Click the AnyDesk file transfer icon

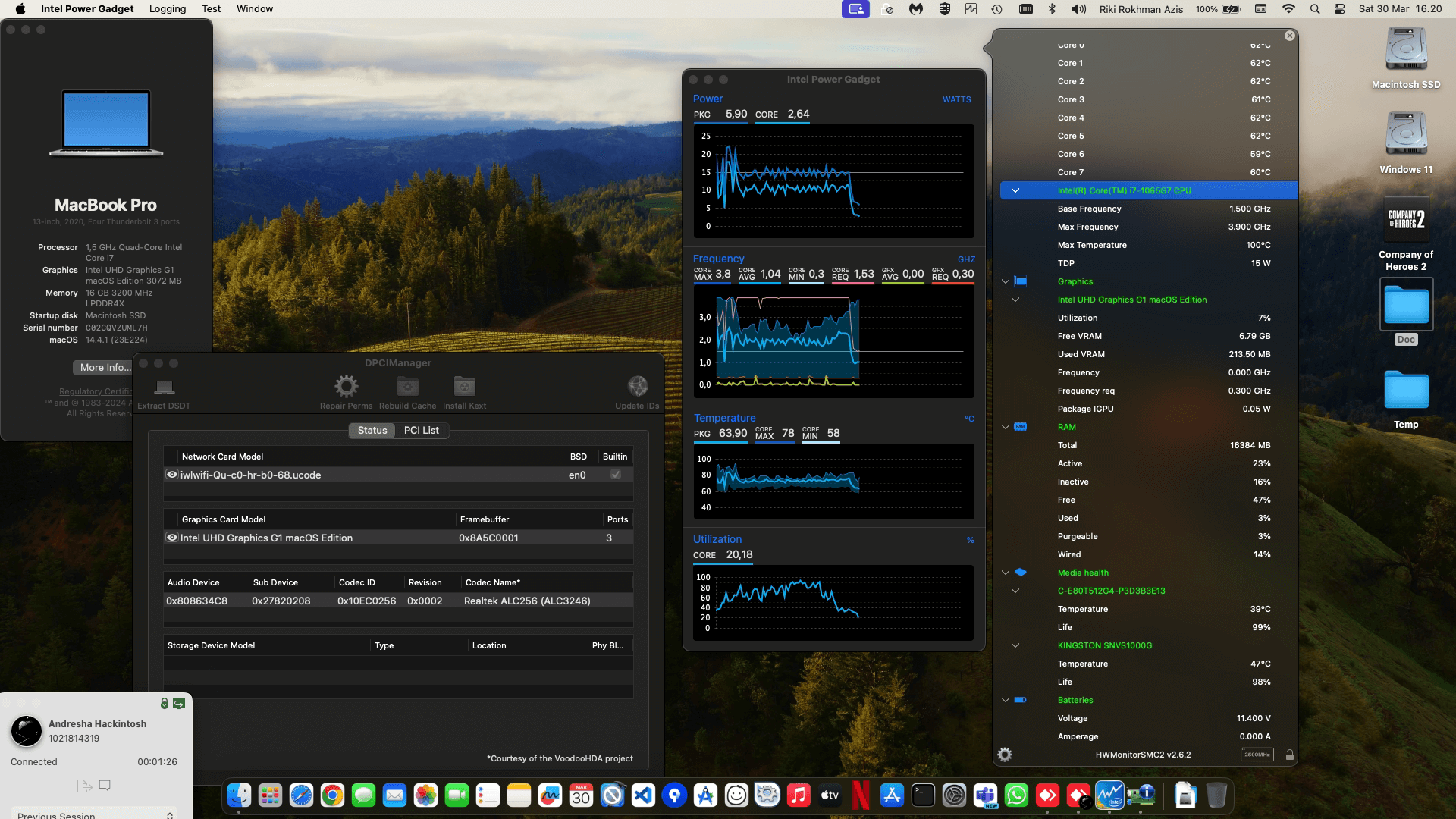(x=84, y=786)
